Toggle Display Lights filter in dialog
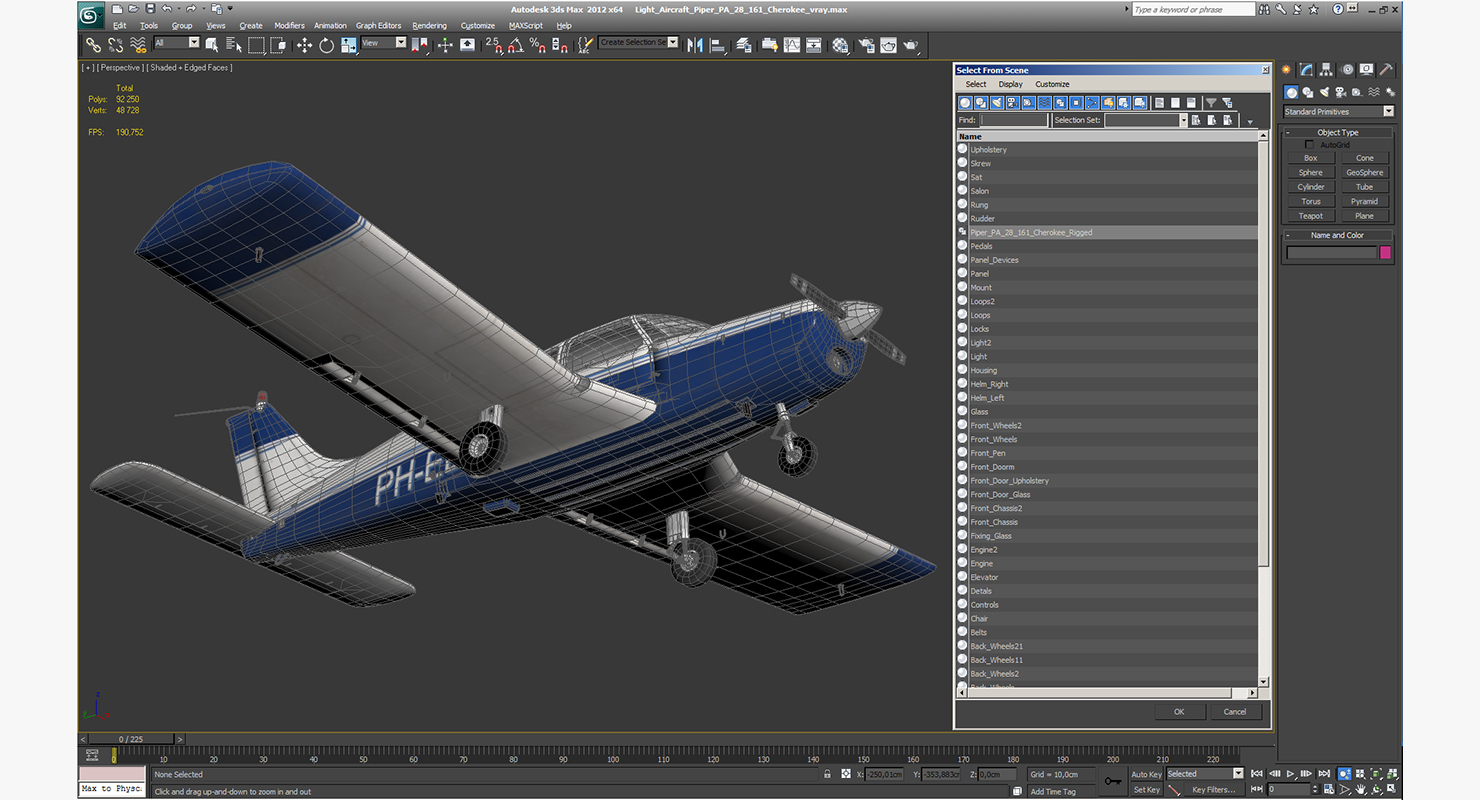Screen dimensions: 1480x800 (x=997, y=102)
